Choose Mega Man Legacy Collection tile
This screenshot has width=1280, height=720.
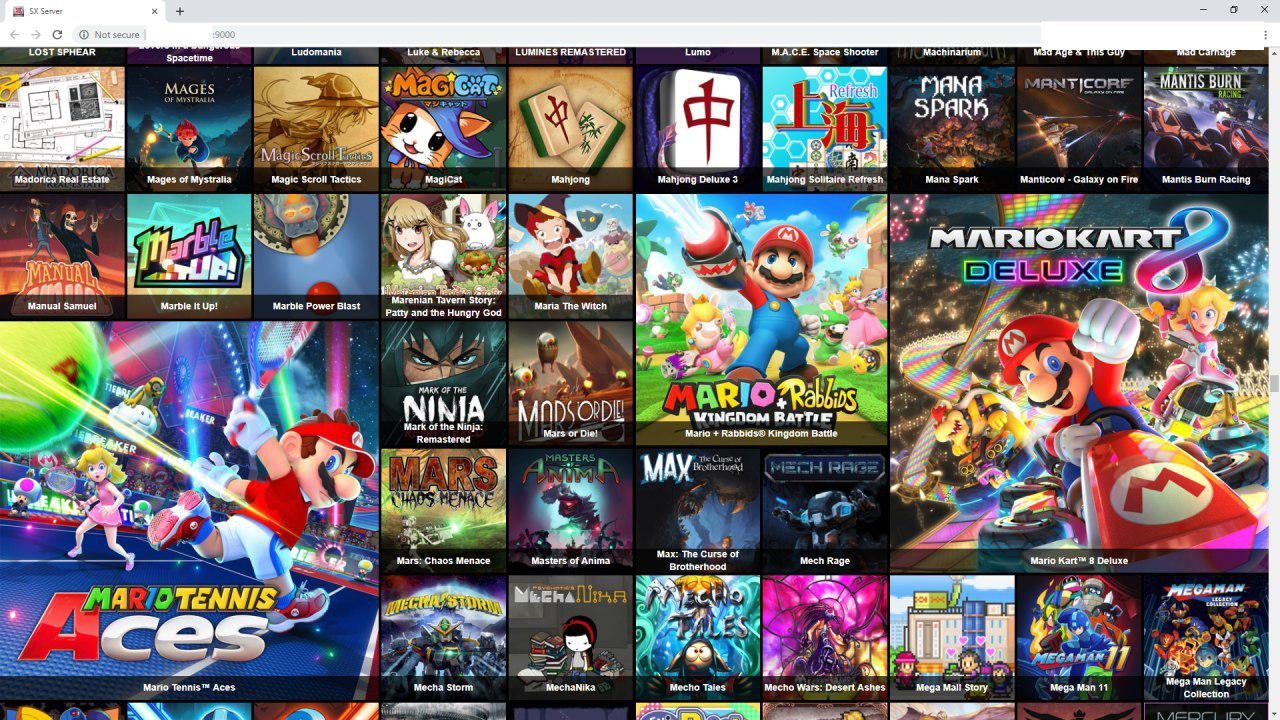pyautogui.click(x=1206, y=637)
